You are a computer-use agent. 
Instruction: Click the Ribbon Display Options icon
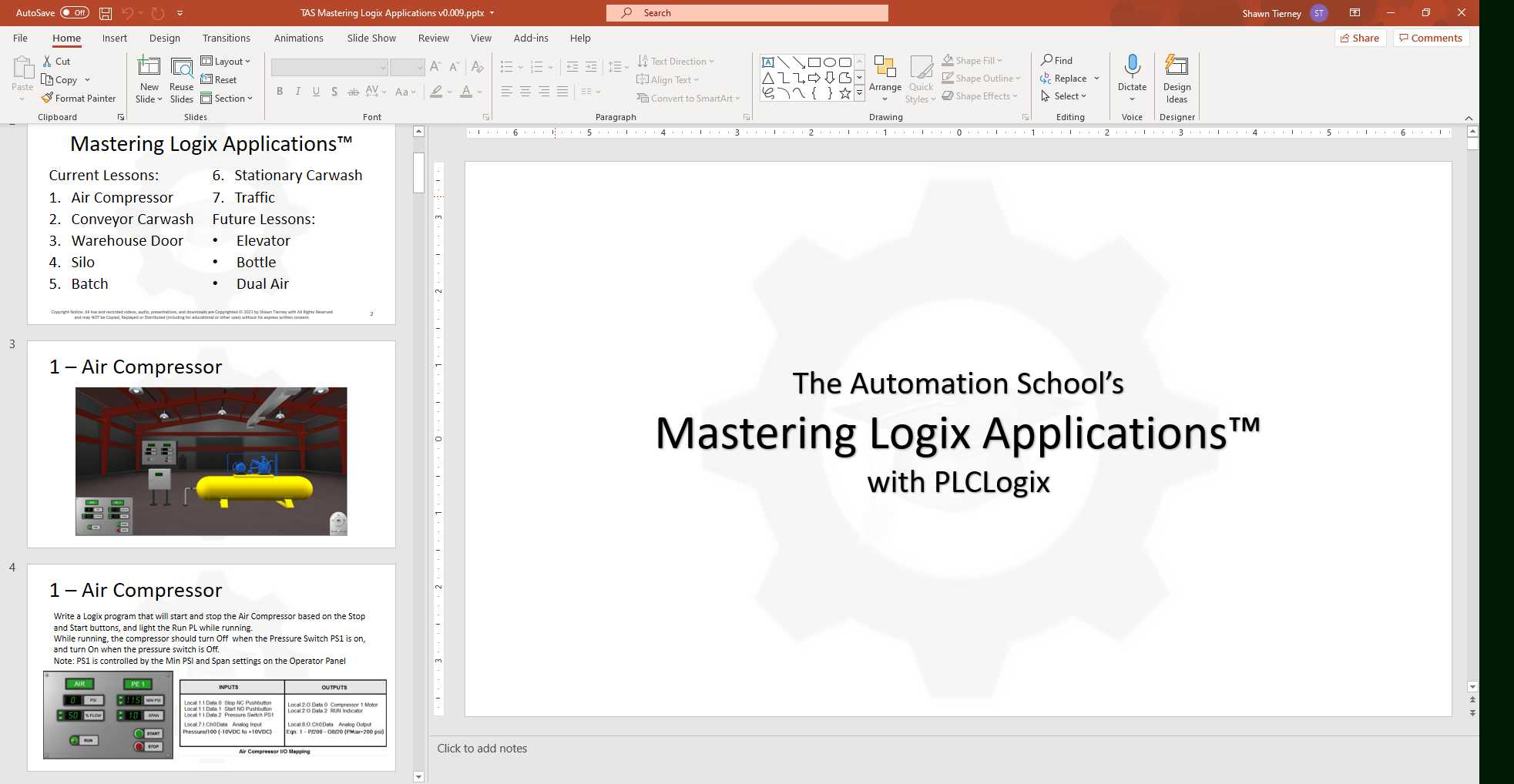[x=1355, y=13]
